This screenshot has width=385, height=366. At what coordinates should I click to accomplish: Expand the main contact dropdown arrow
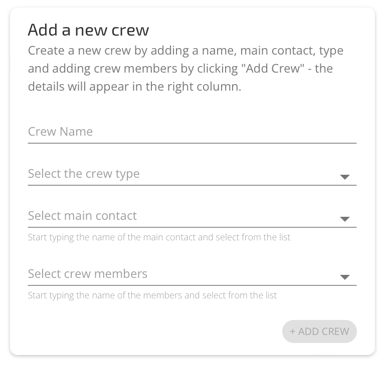(x=345, y=219)
